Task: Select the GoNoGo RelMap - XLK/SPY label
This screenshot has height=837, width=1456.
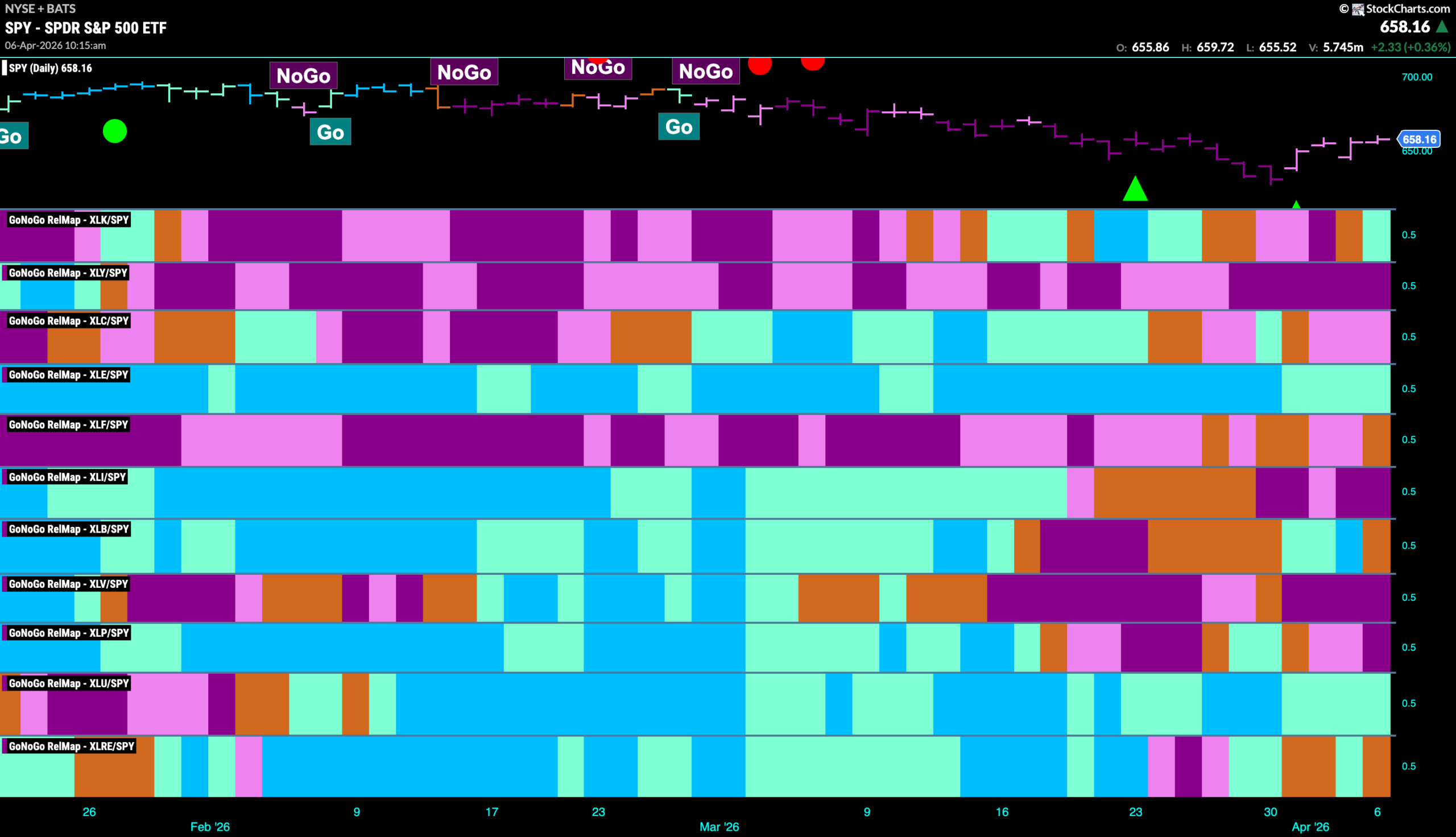Action: (x=68, y=220)
